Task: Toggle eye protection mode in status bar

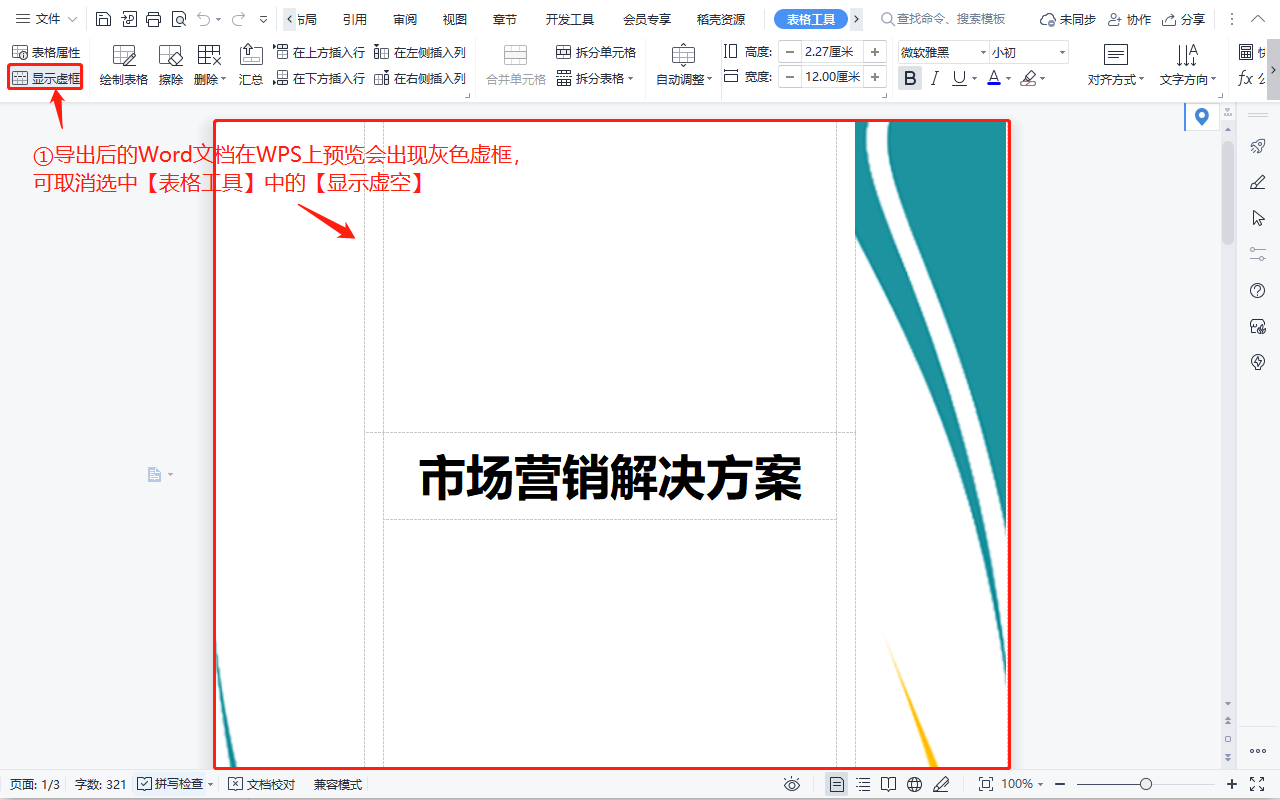Action: pyautogui.click(x=792, y=784)
